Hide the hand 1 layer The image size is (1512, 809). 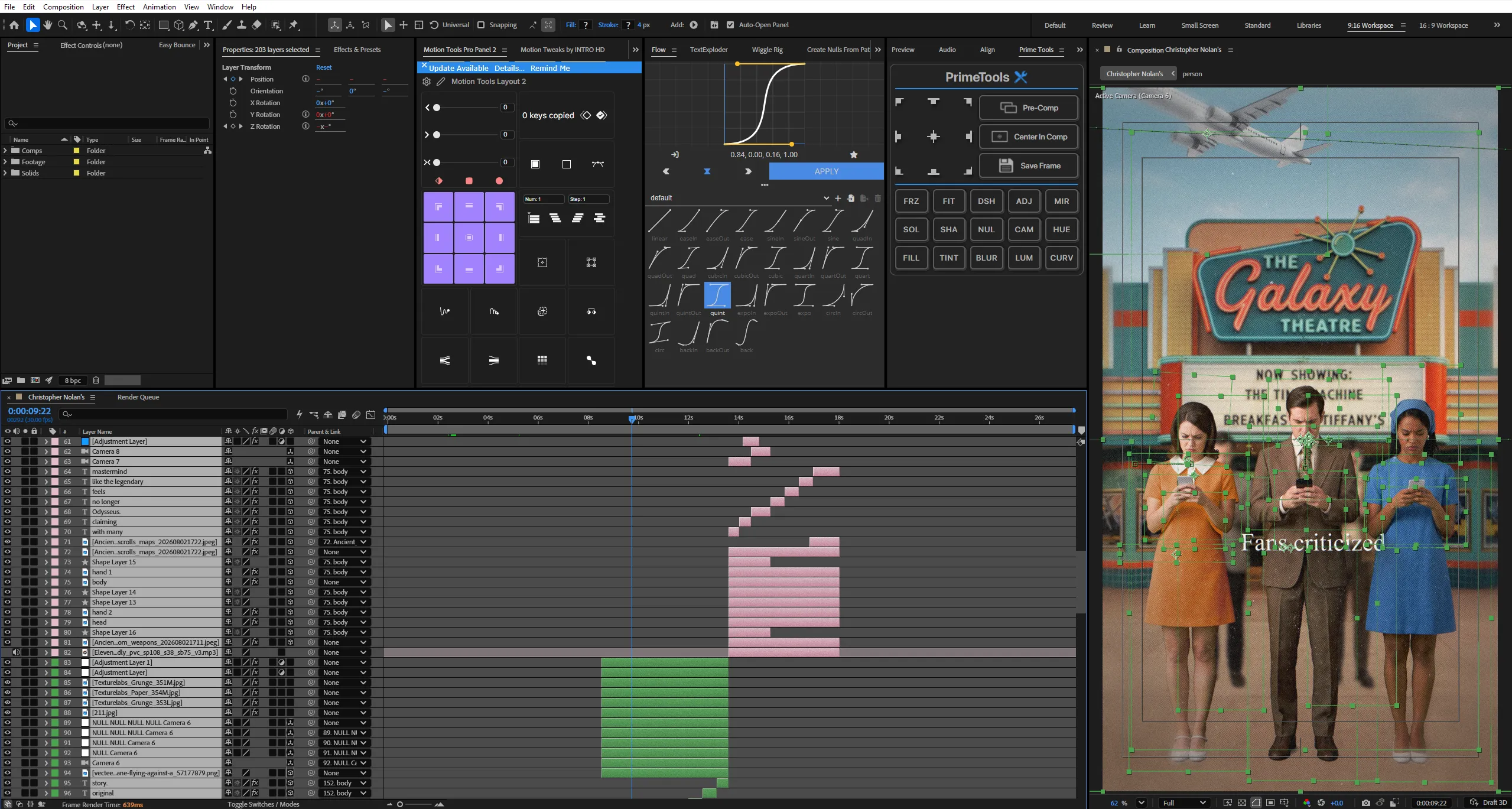click(x=7, y=572)
